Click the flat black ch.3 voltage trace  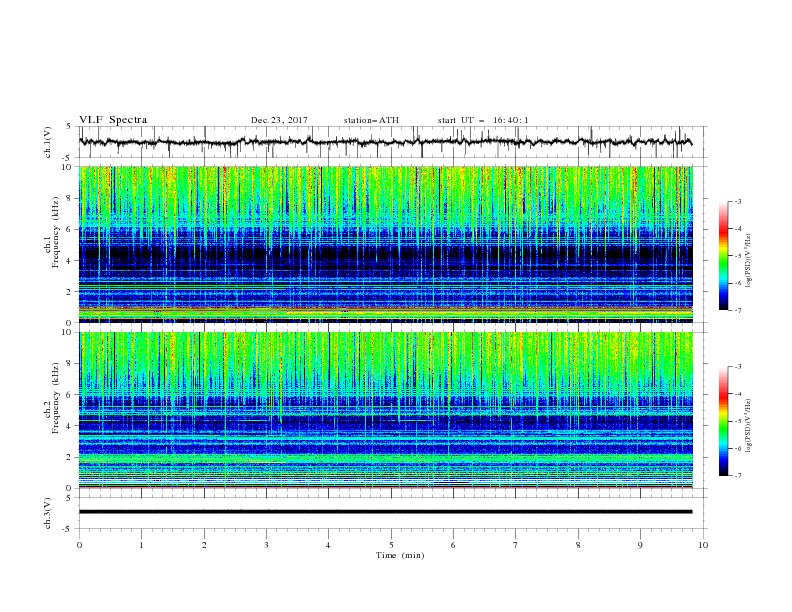[385, 512]
